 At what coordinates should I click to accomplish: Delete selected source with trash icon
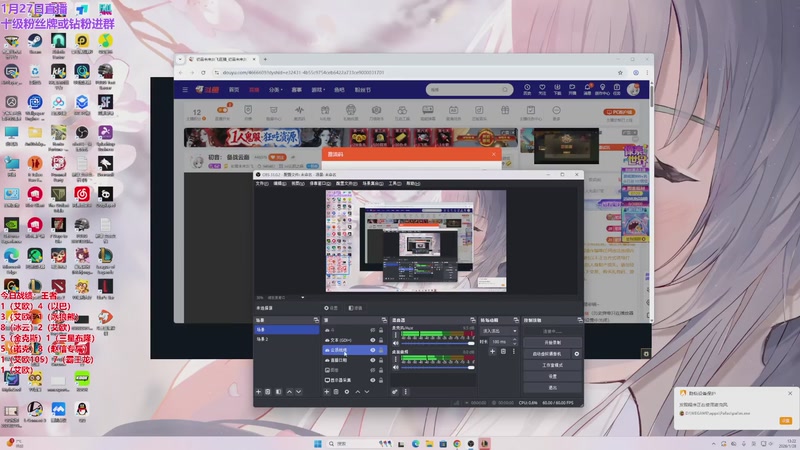tap(336, 392)
